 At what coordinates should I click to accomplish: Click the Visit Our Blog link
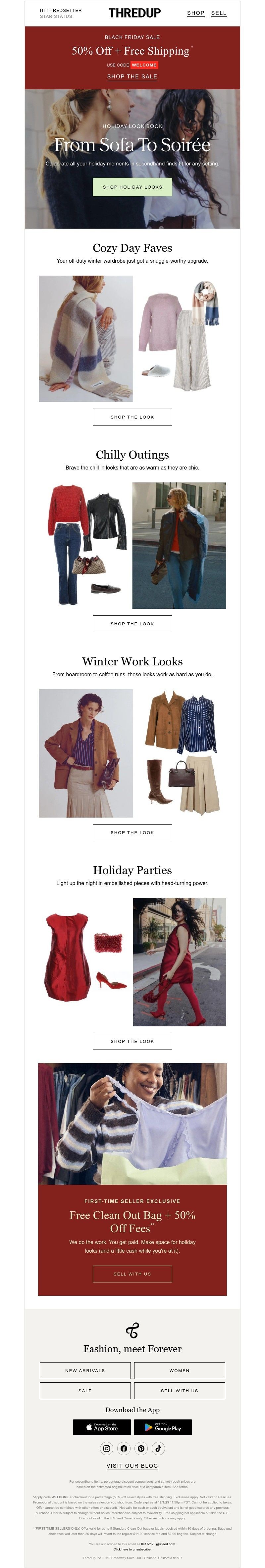coord(132,1466)
